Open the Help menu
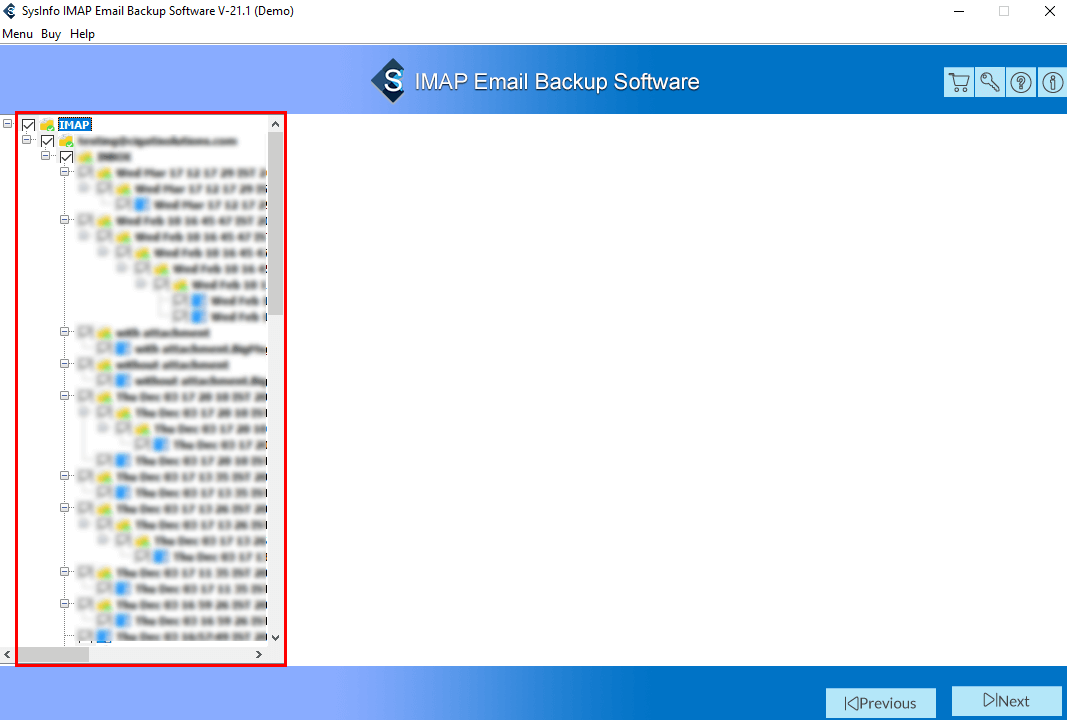The width and height of the screenshot is (1067, 720). tap(82, 34)
